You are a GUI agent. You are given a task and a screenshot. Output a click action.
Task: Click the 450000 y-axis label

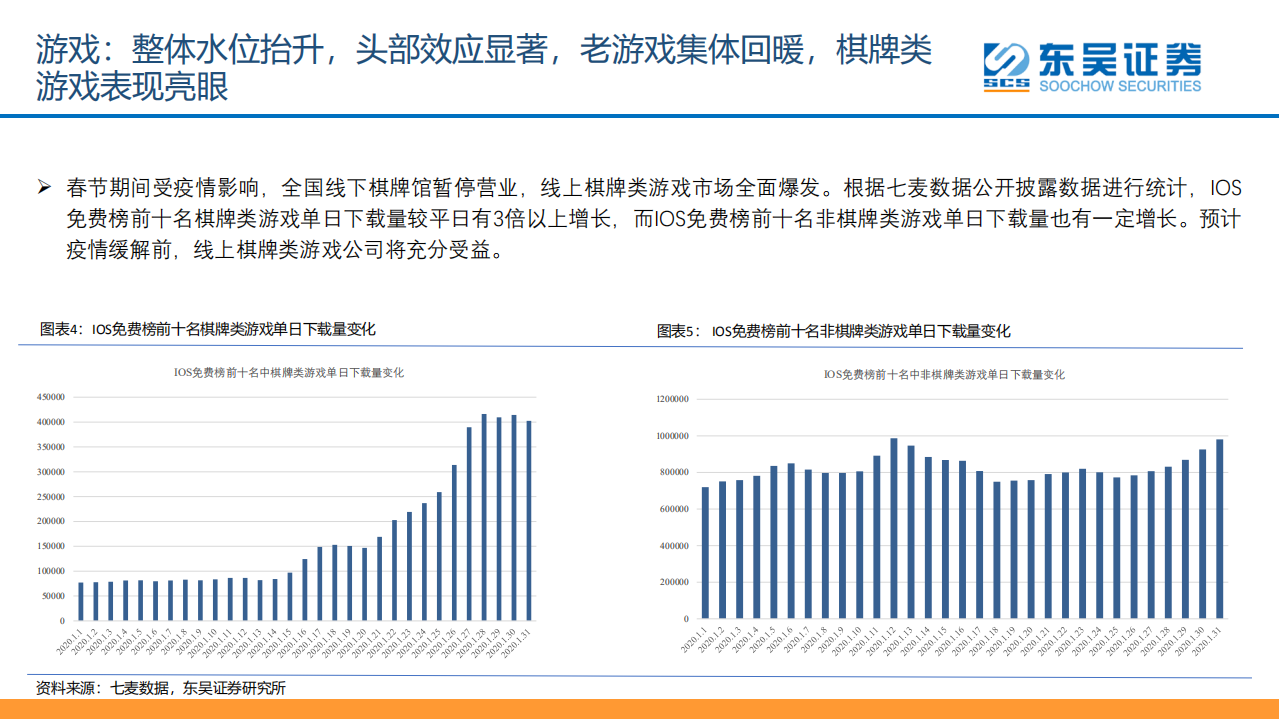[48, 397]
